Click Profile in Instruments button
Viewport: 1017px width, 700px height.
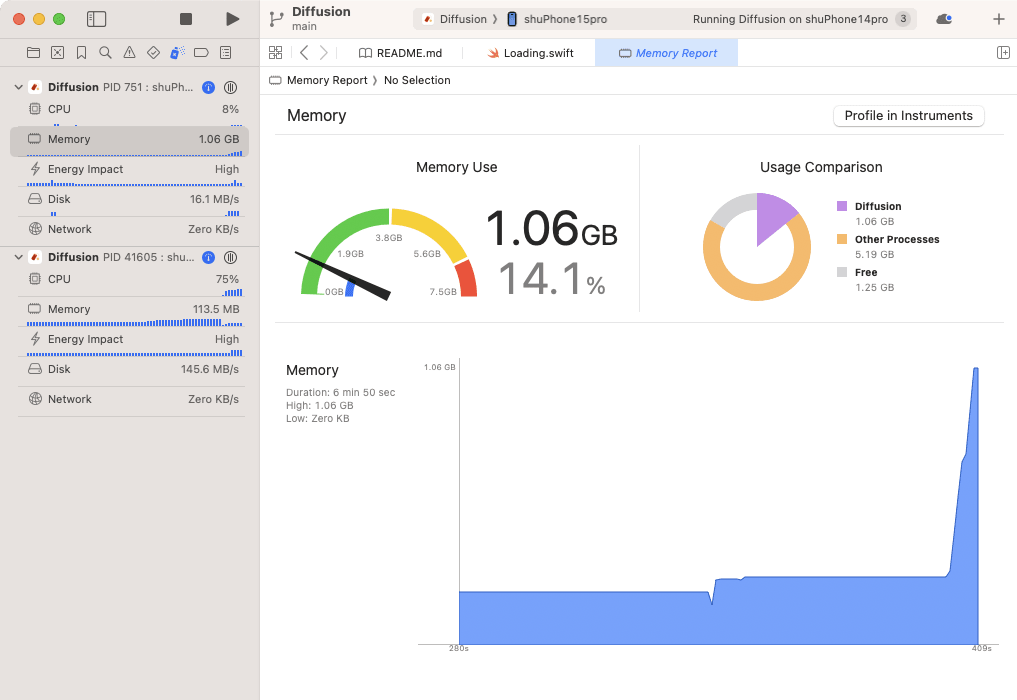tap(909, 115)
